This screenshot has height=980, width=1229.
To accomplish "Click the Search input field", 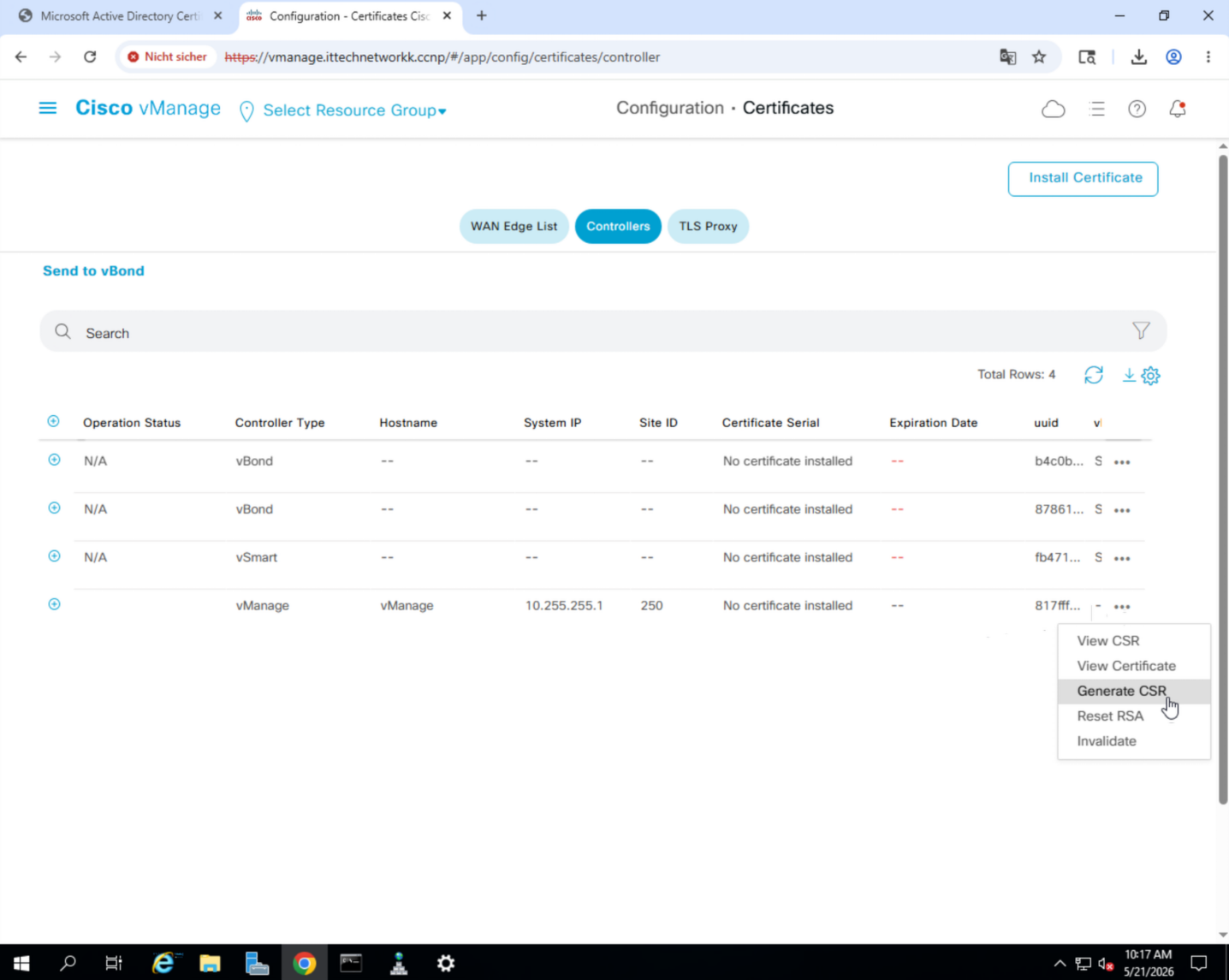I will [603, 331].
